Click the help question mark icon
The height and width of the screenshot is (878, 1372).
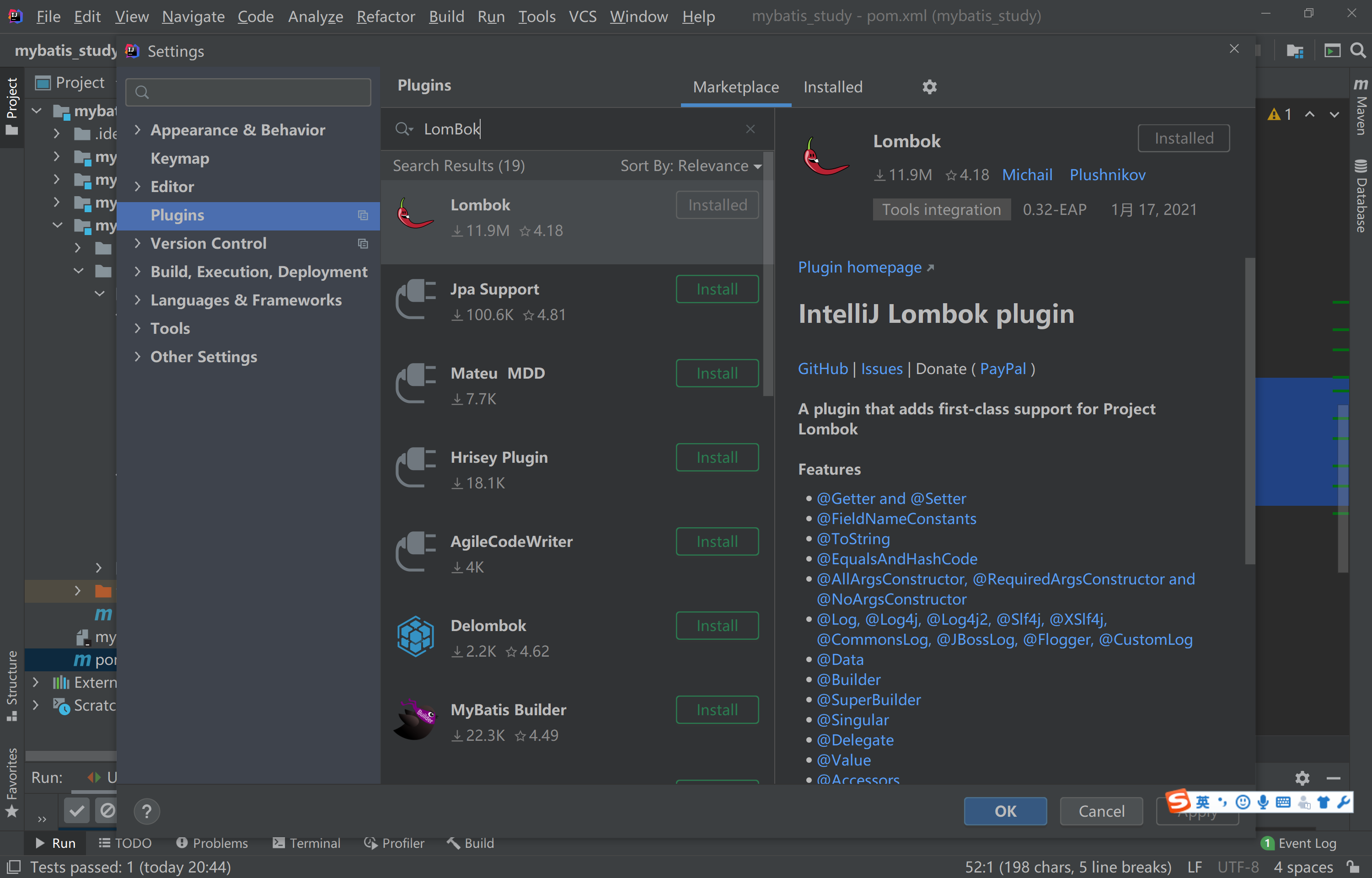click(x=146, y=811)
